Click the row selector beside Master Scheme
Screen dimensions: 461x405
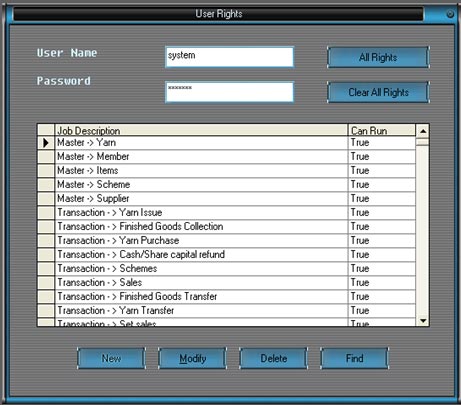[x=46, y=185]
